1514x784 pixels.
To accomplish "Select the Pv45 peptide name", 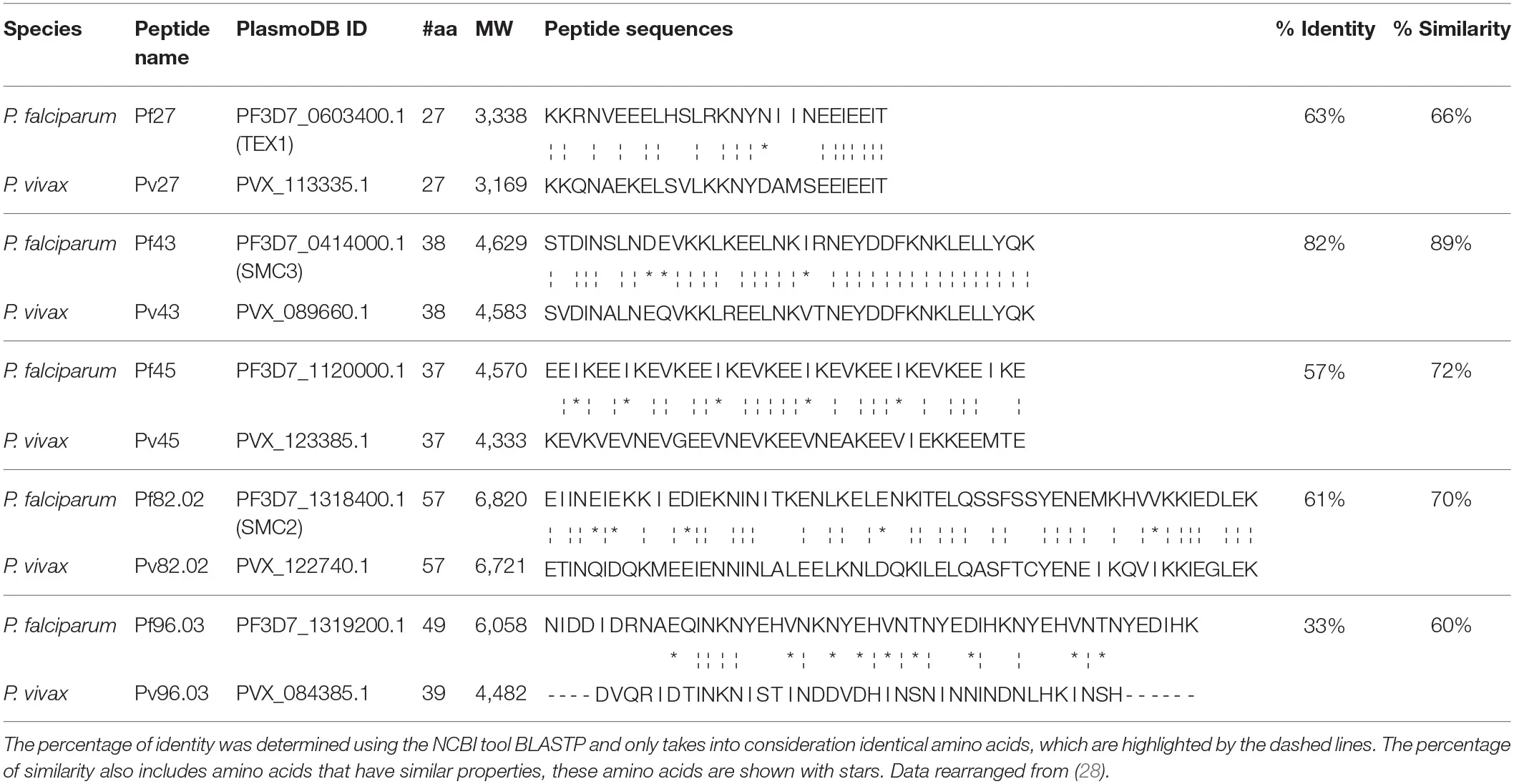I will [x=156, y=441].
